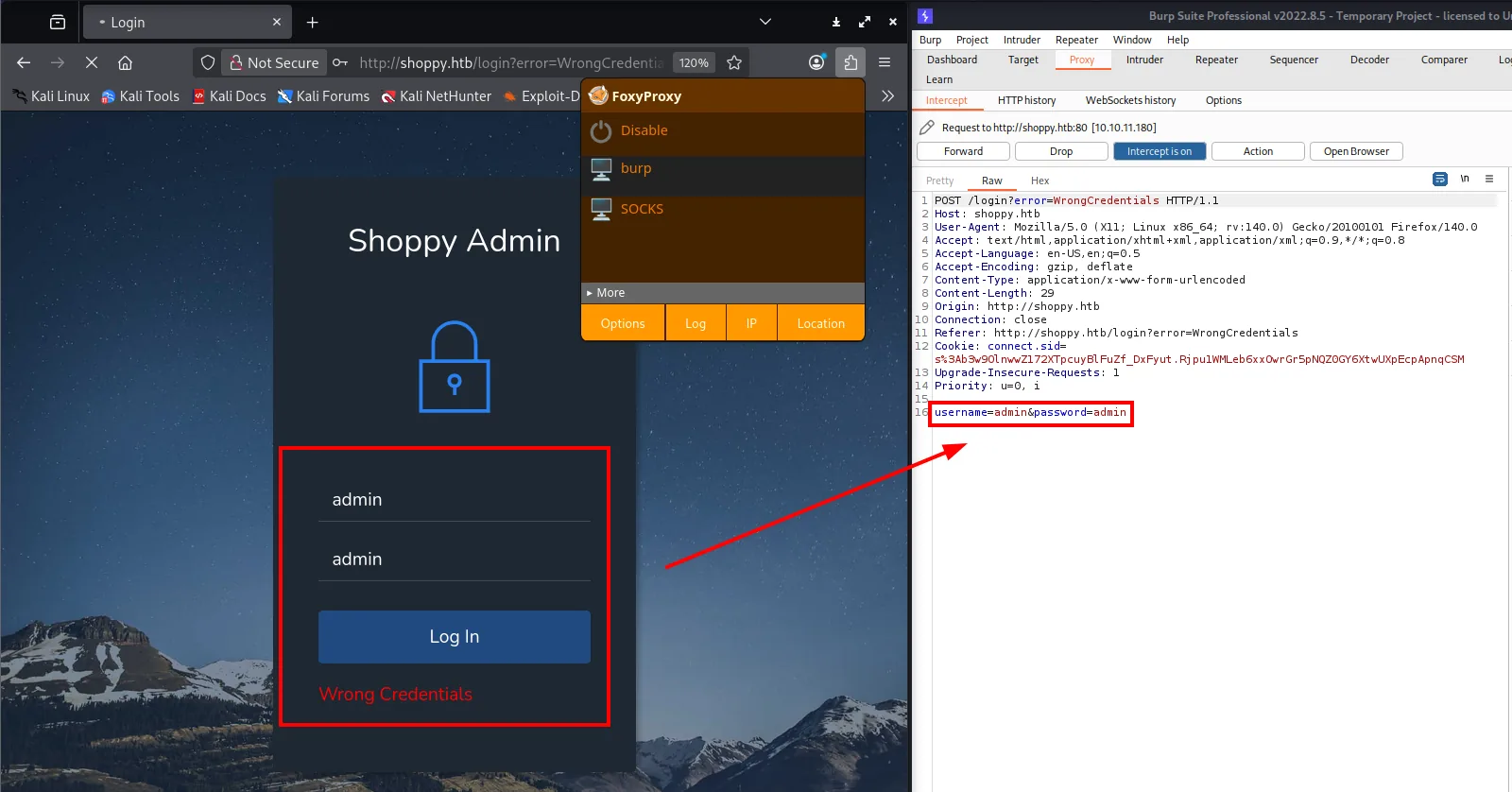Open the Kali NetHunter bookmark
This screenshot has width=1512, height=792.
pyautogui.click(x=437, y=96)
